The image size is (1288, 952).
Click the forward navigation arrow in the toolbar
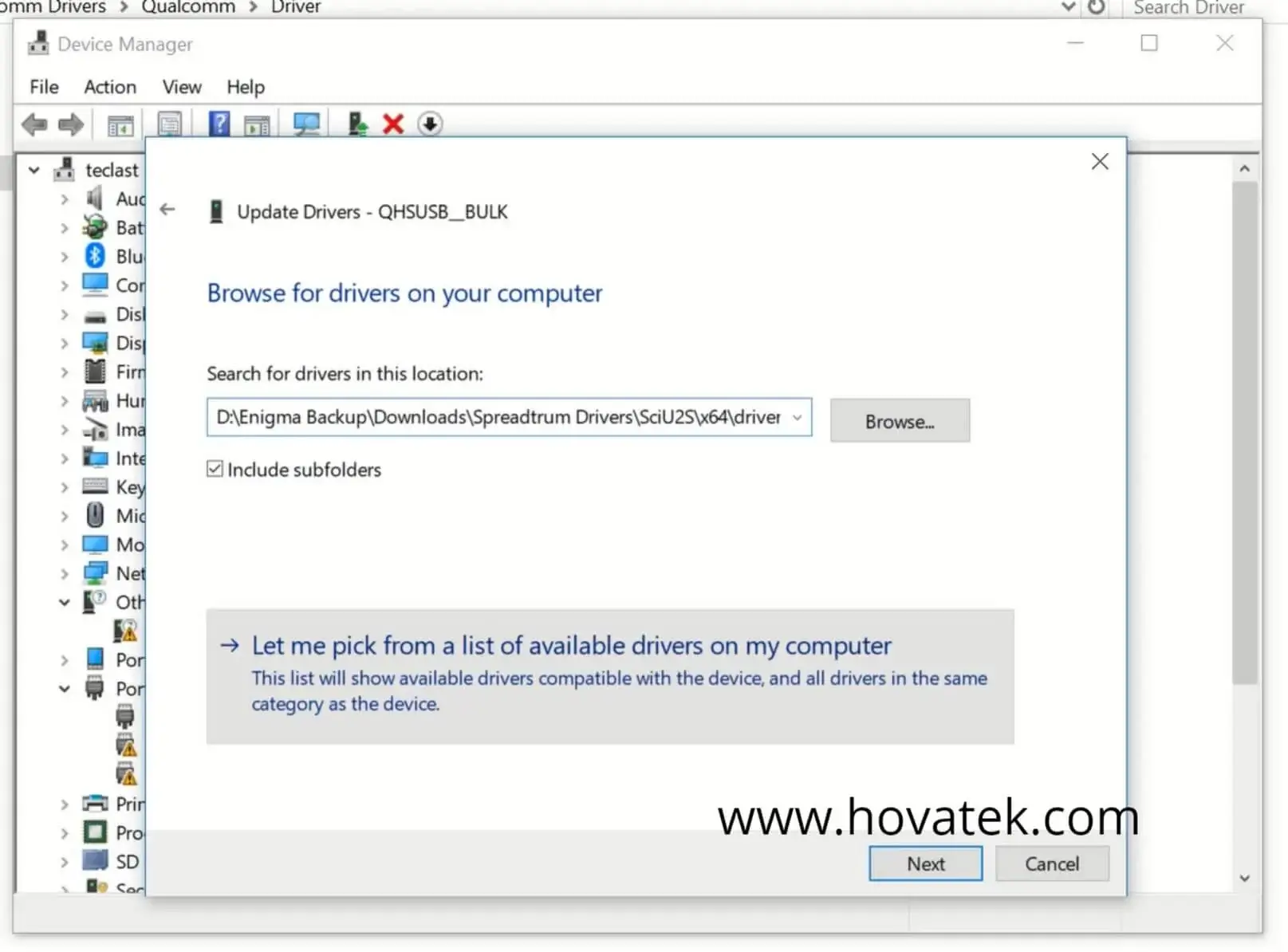pos(71,124)
